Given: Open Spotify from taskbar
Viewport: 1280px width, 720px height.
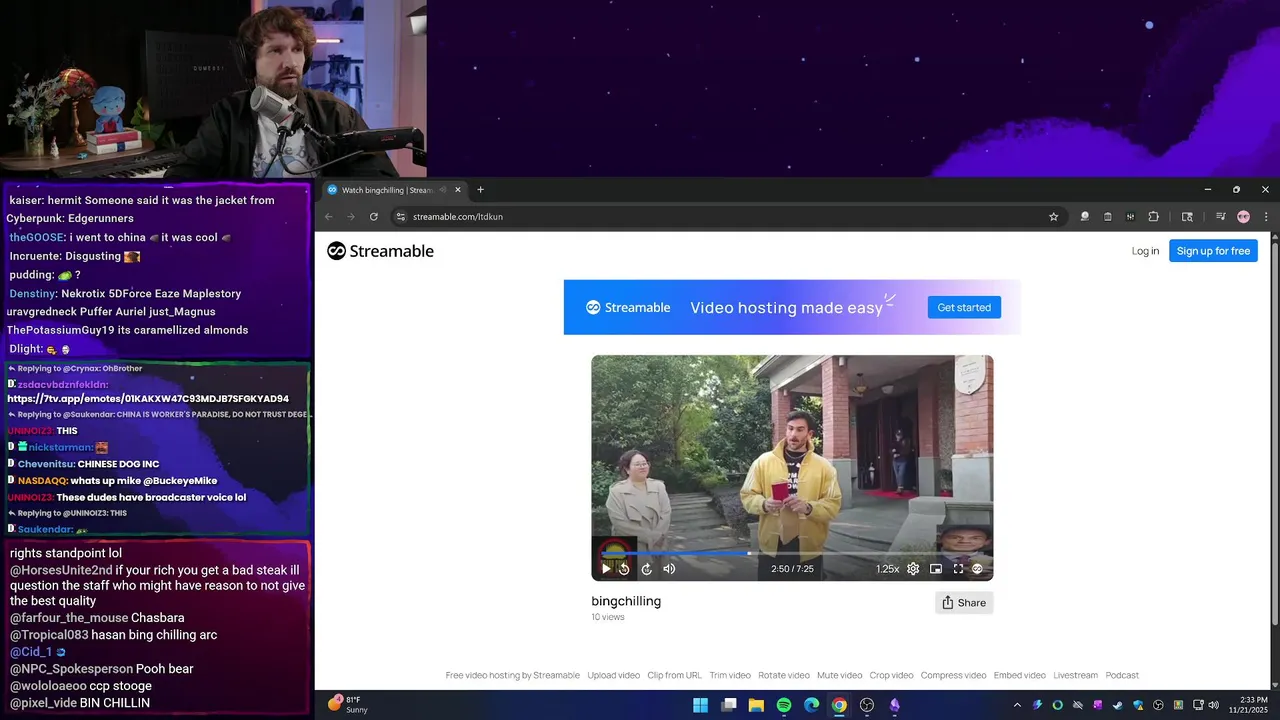Looking at the screenshot, I should (x=784, y=705).
